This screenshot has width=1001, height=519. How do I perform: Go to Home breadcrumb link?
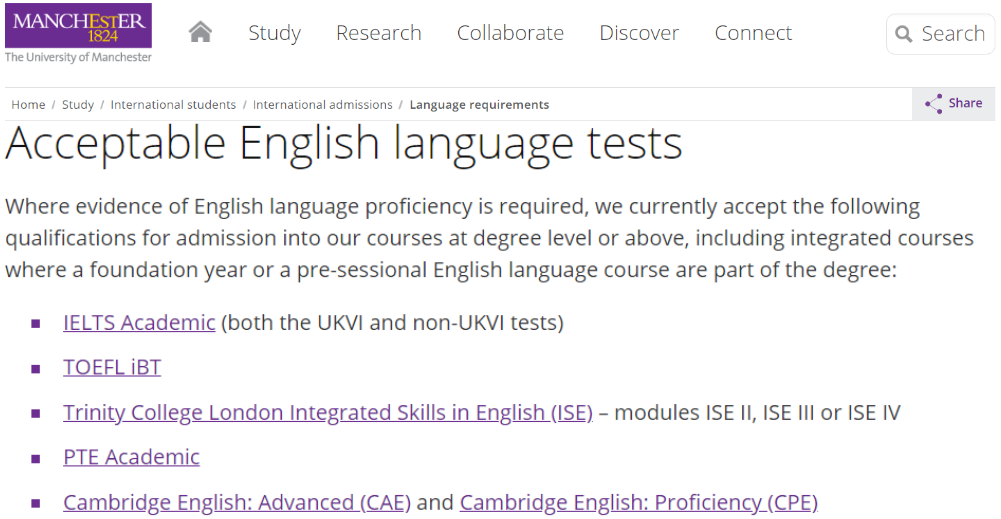(28, 105)
